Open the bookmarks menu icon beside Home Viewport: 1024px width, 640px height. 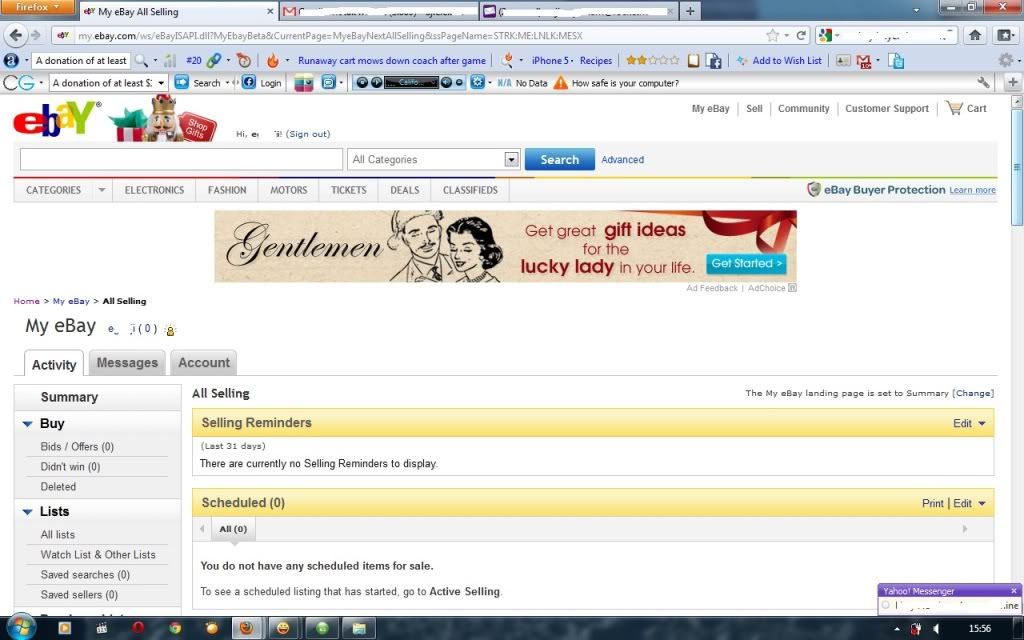(x=1005, y=35)
